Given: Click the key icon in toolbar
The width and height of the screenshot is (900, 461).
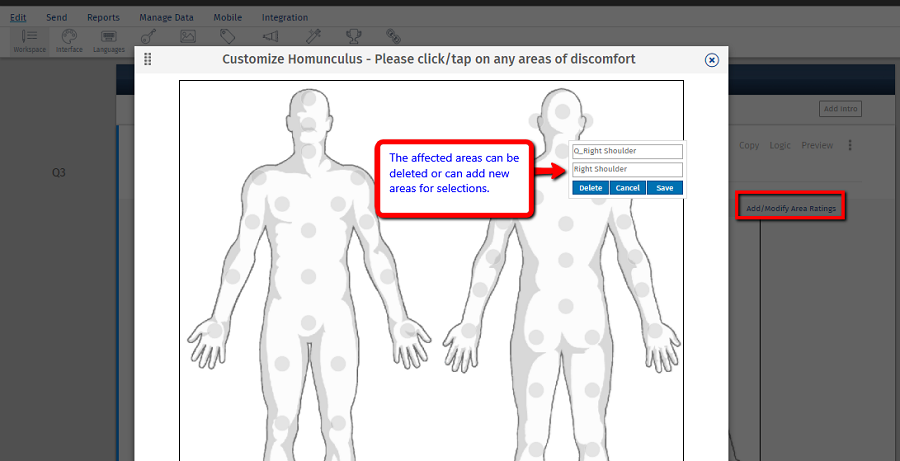Looking at the screenshot, I should click(x=149, y=37).
